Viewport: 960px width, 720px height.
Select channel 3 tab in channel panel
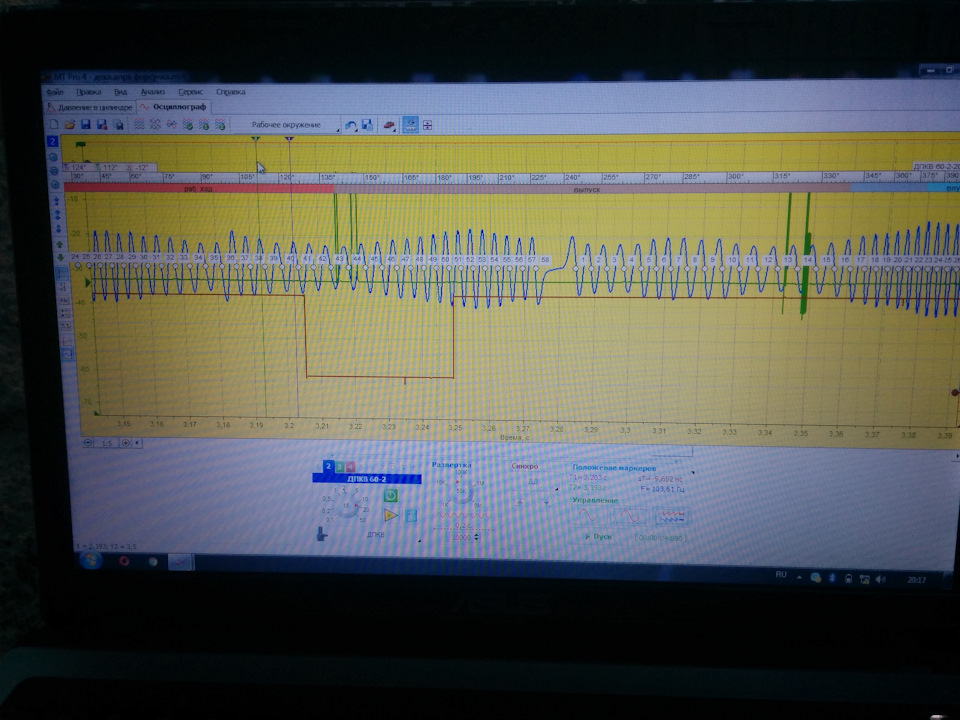click(339, 467)
